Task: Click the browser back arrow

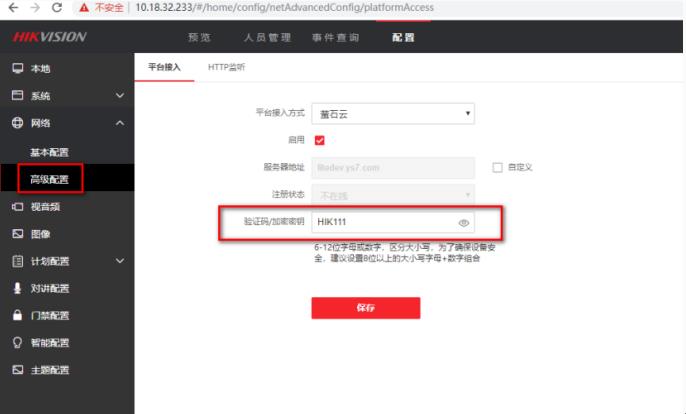Action: [x=14, y=7]
